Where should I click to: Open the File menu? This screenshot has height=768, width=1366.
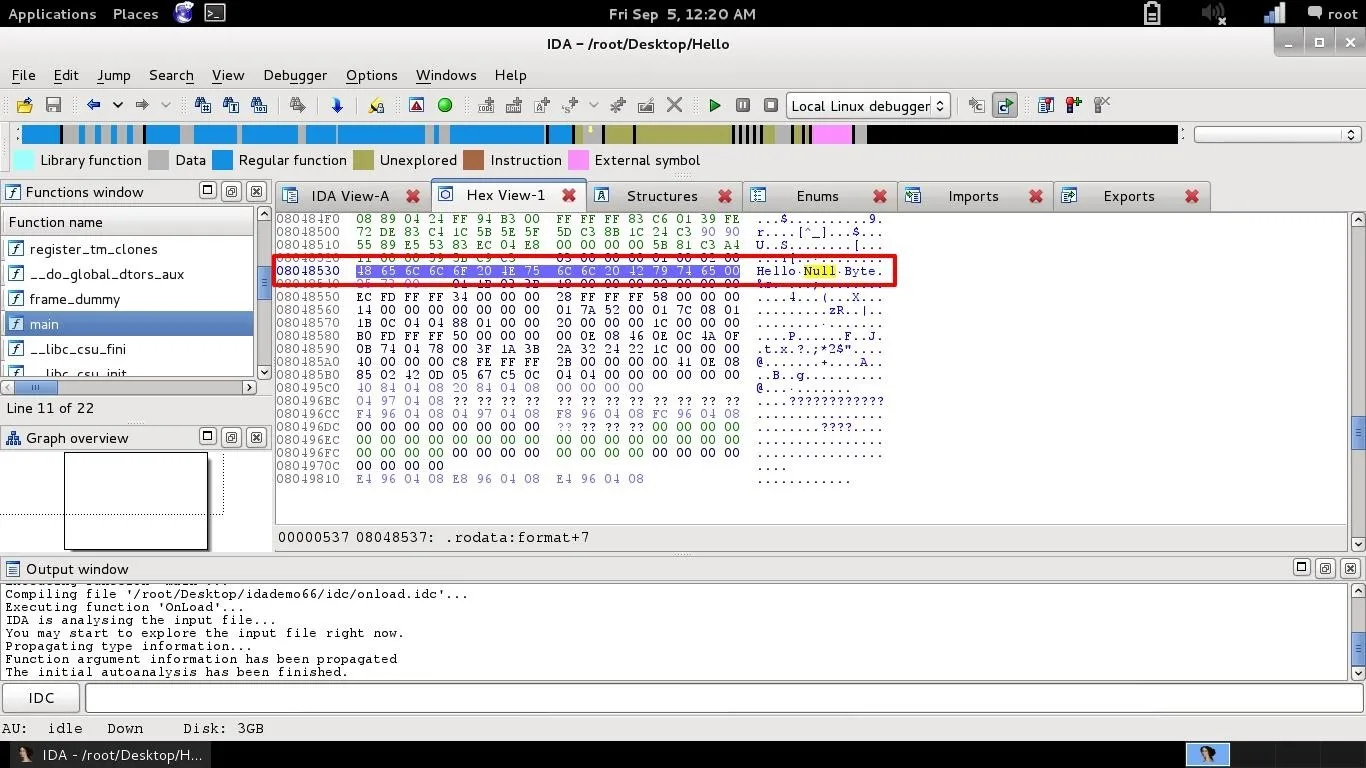(x=23, y=75)
